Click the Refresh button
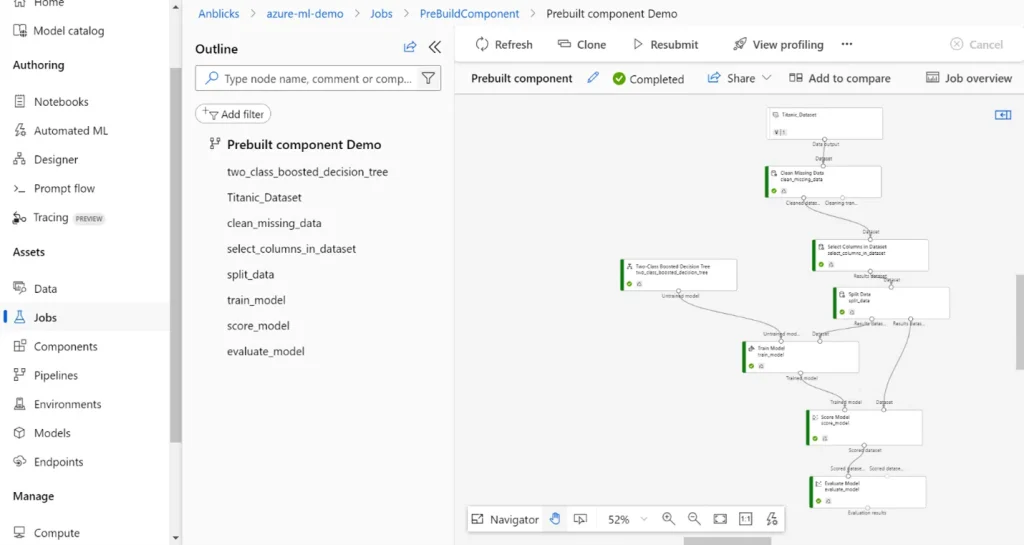 pyautogui.click(x=504, y=44)
